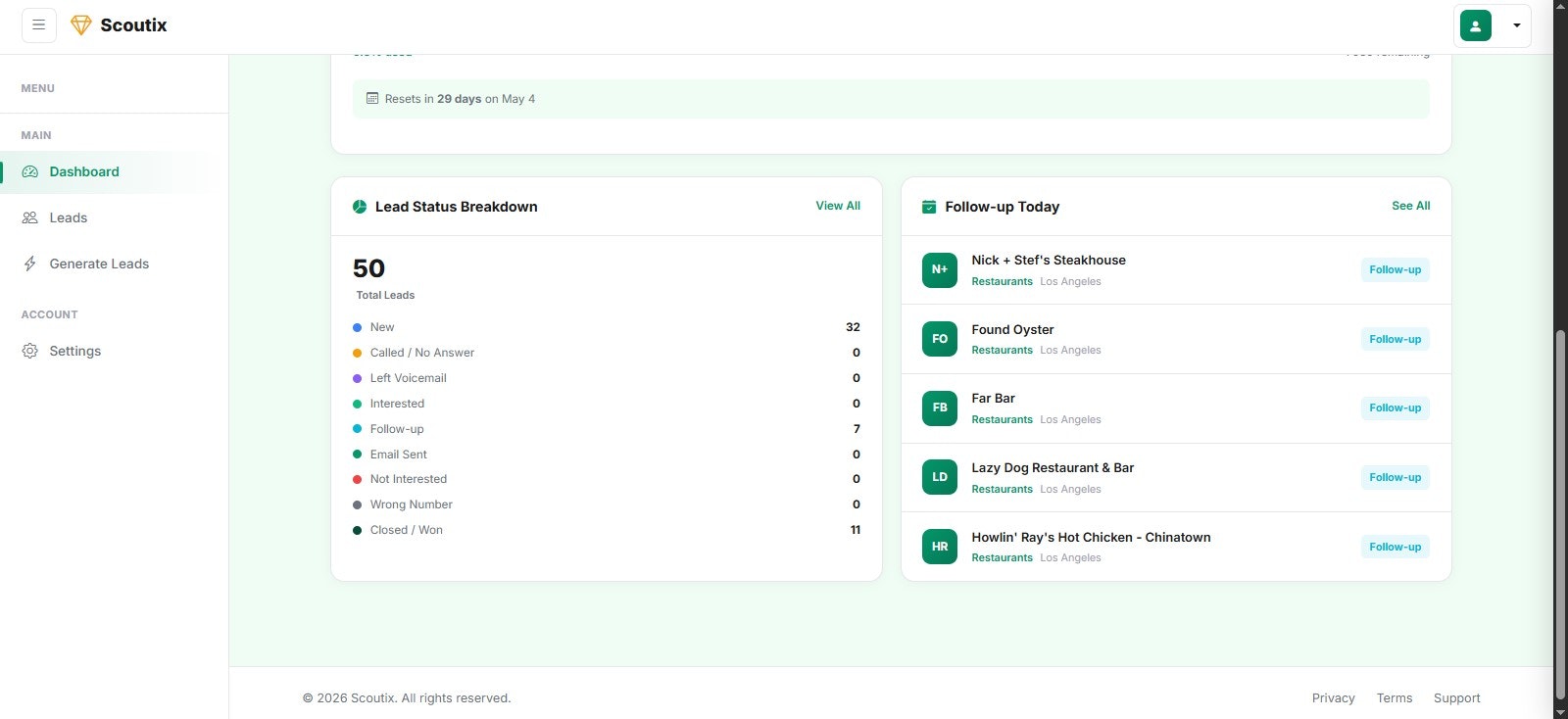This screenshot has height=719, width=1568.
Task: Click the HR avatar for Howlin' Ray's
Action: point(940,547)
